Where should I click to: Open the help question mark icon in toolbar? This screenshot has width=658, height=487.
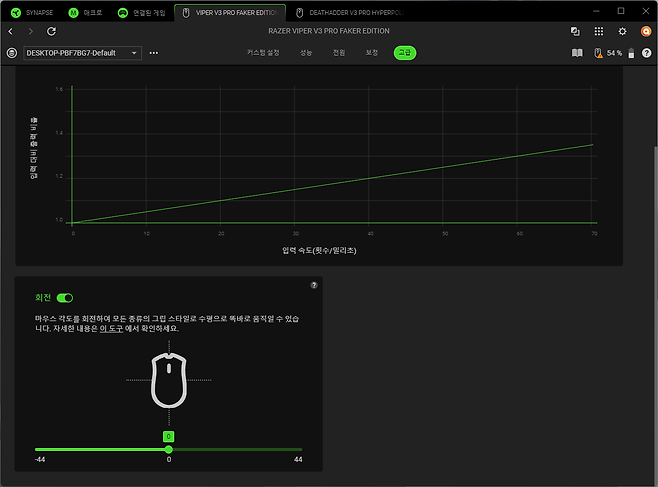coord(646,52)
